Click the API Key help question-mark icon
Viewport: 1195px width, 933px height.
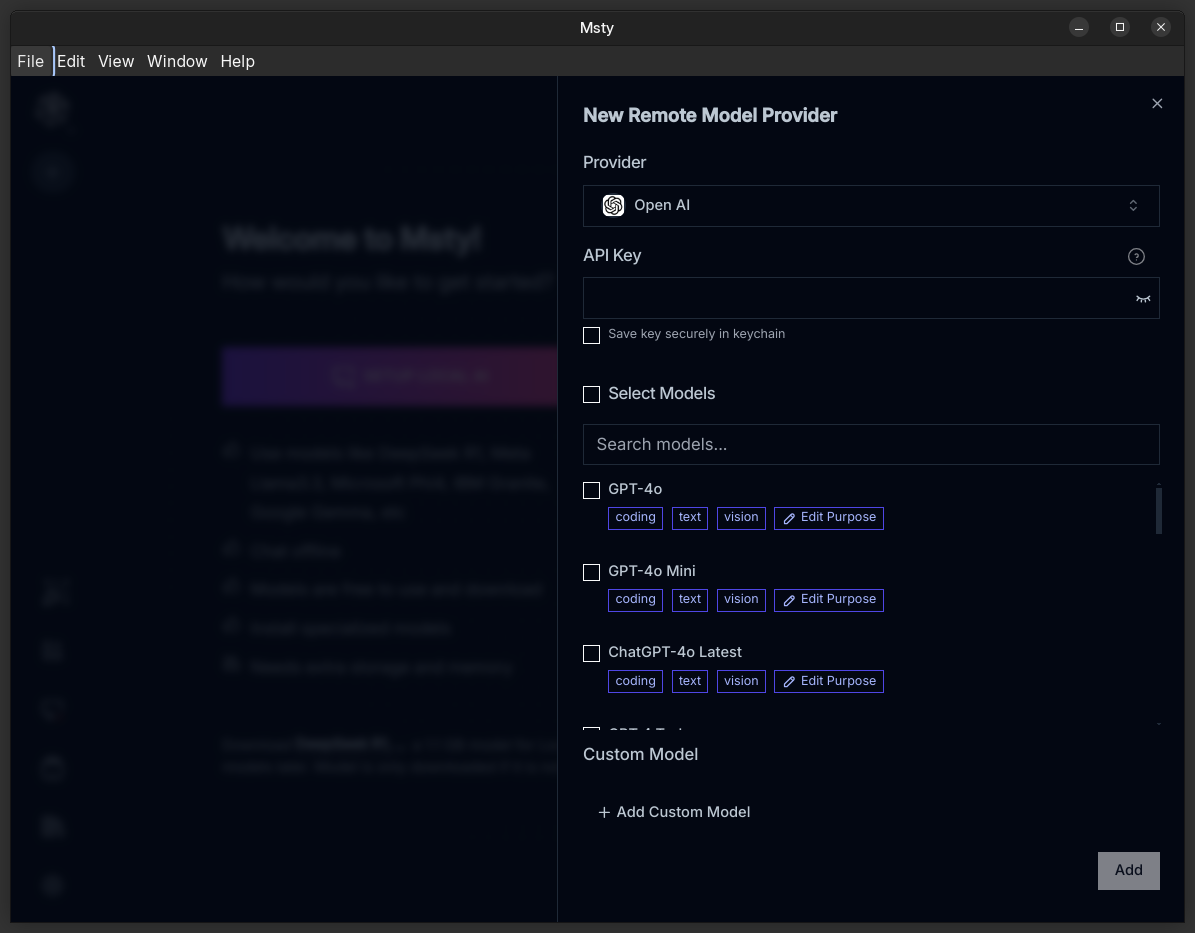tap(1136, 256)
